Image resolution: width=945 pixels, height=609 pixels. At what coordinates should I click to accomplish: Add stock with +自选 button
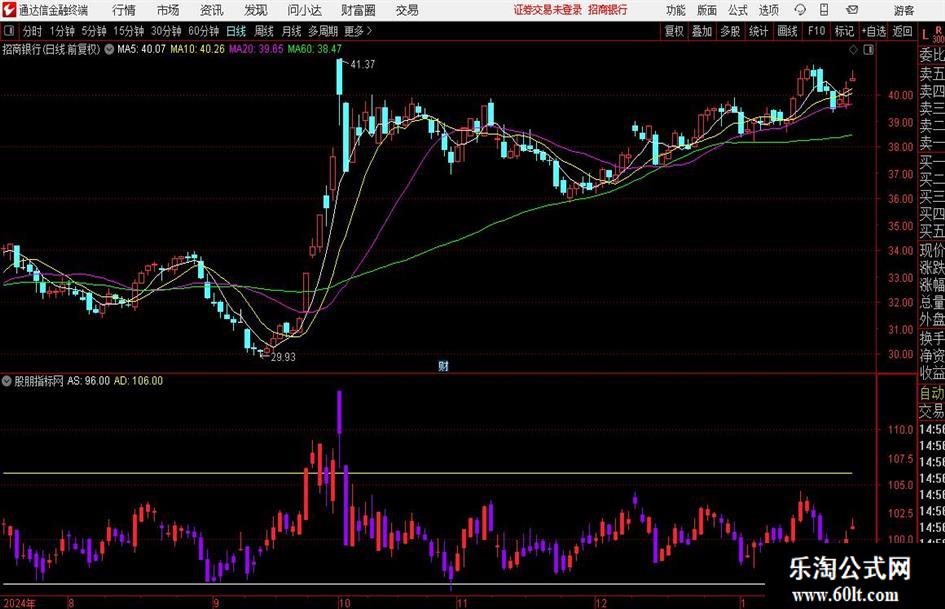[x=874, y=31]
